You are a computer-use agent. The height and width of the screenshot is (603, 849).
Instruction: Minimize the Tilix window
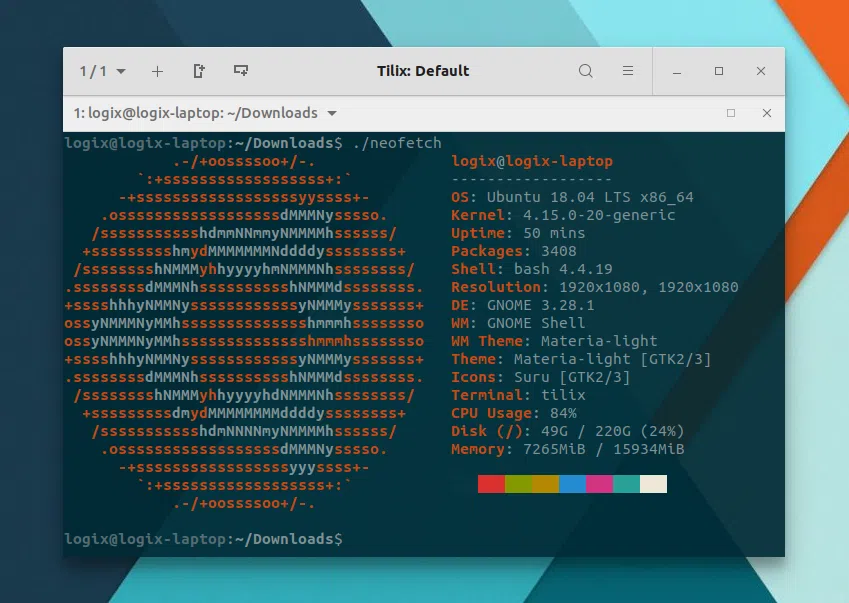pos(677,71)
